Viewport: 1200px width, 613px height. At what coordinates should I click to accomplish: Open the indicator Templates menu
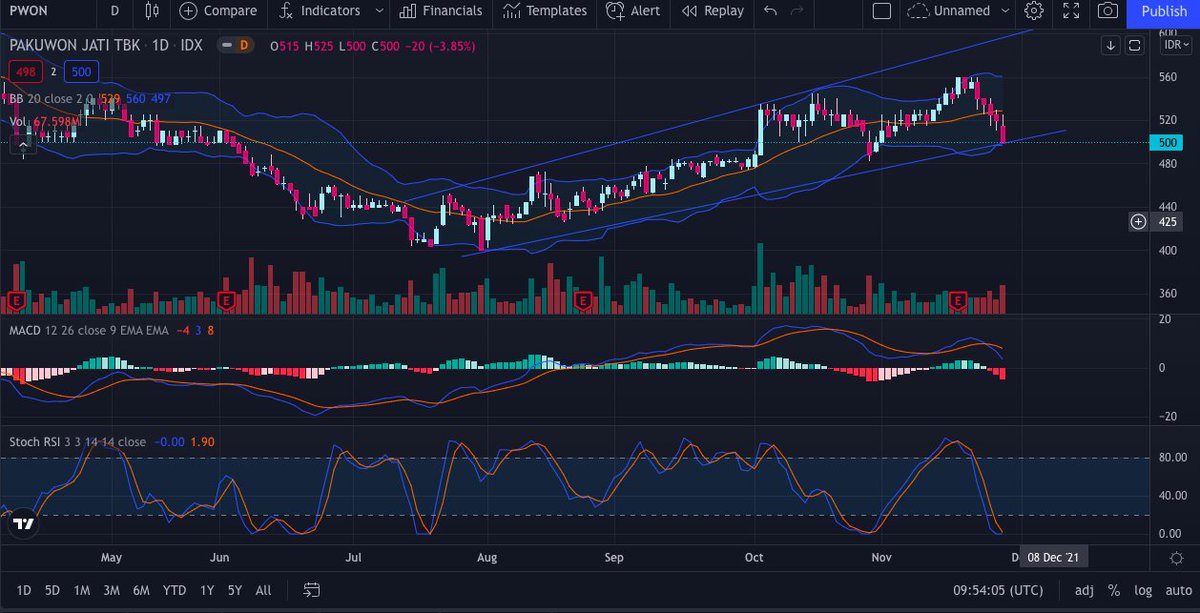point(545,11)
